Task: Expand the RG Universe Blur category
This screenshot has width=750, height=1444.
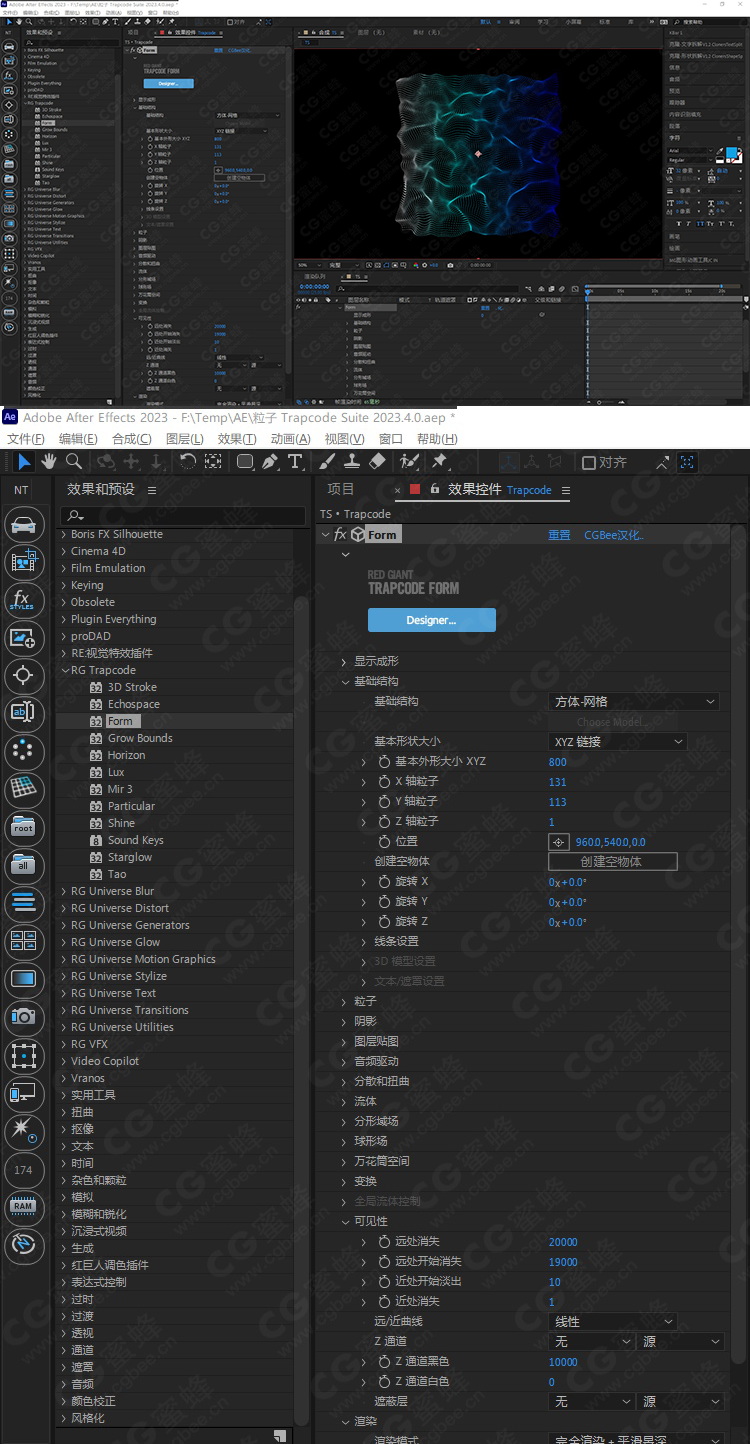Action: click(65, 891)
